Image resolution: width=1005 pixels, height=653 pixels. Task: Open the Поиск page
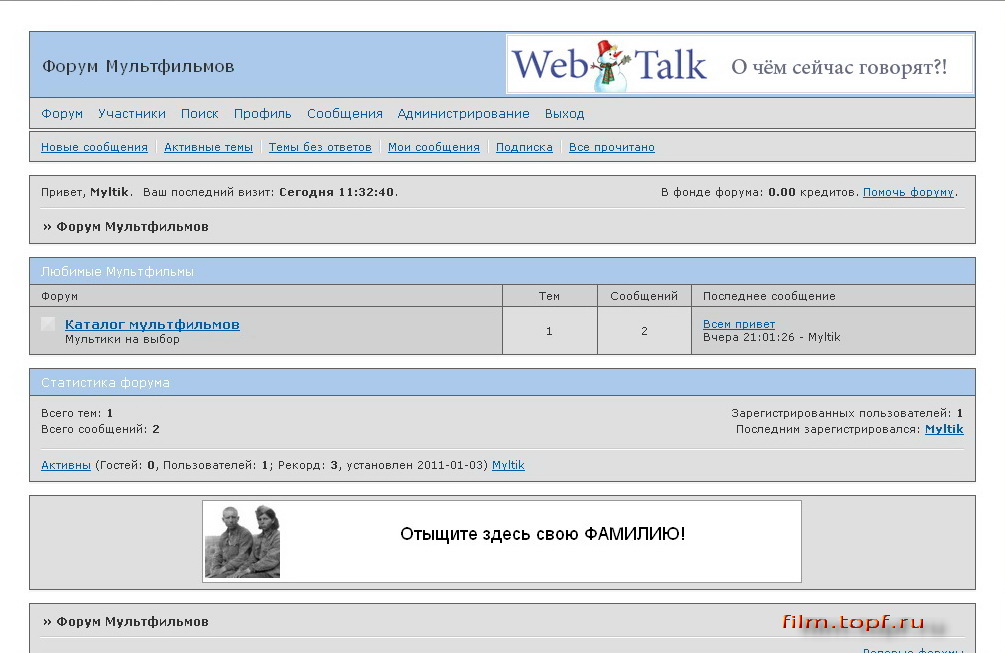pyautogui.click(x=199, y=113)
